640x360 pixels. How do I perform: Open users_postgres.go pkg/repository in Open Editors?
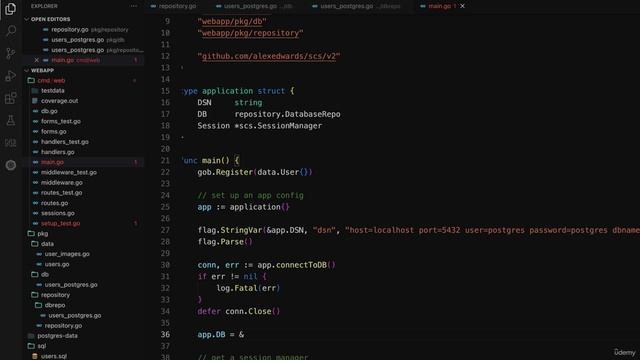pyautogui.click(x=78, y=50)
